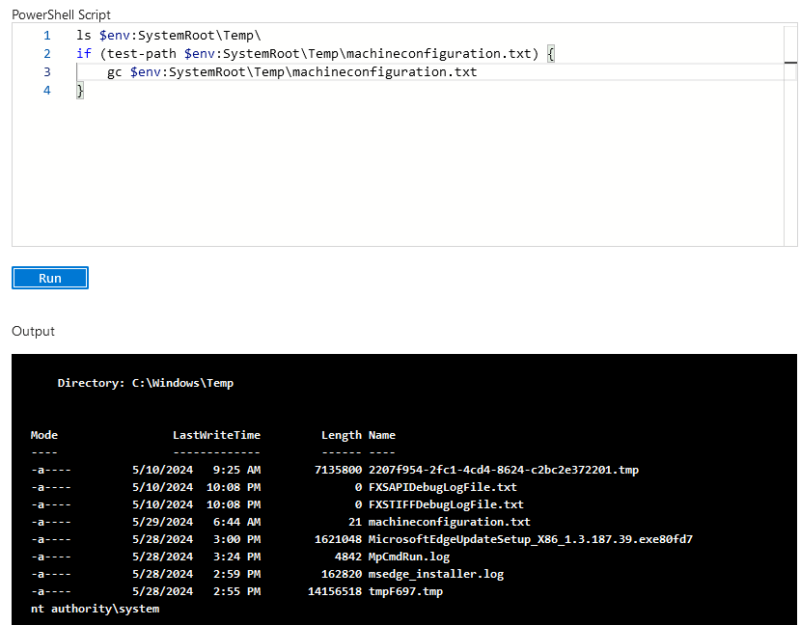Viewport: 800px width, 625px height.
Task: Click the 'LastWriteTime' column header
Action: pyautogui.click(x=216, y=435)
